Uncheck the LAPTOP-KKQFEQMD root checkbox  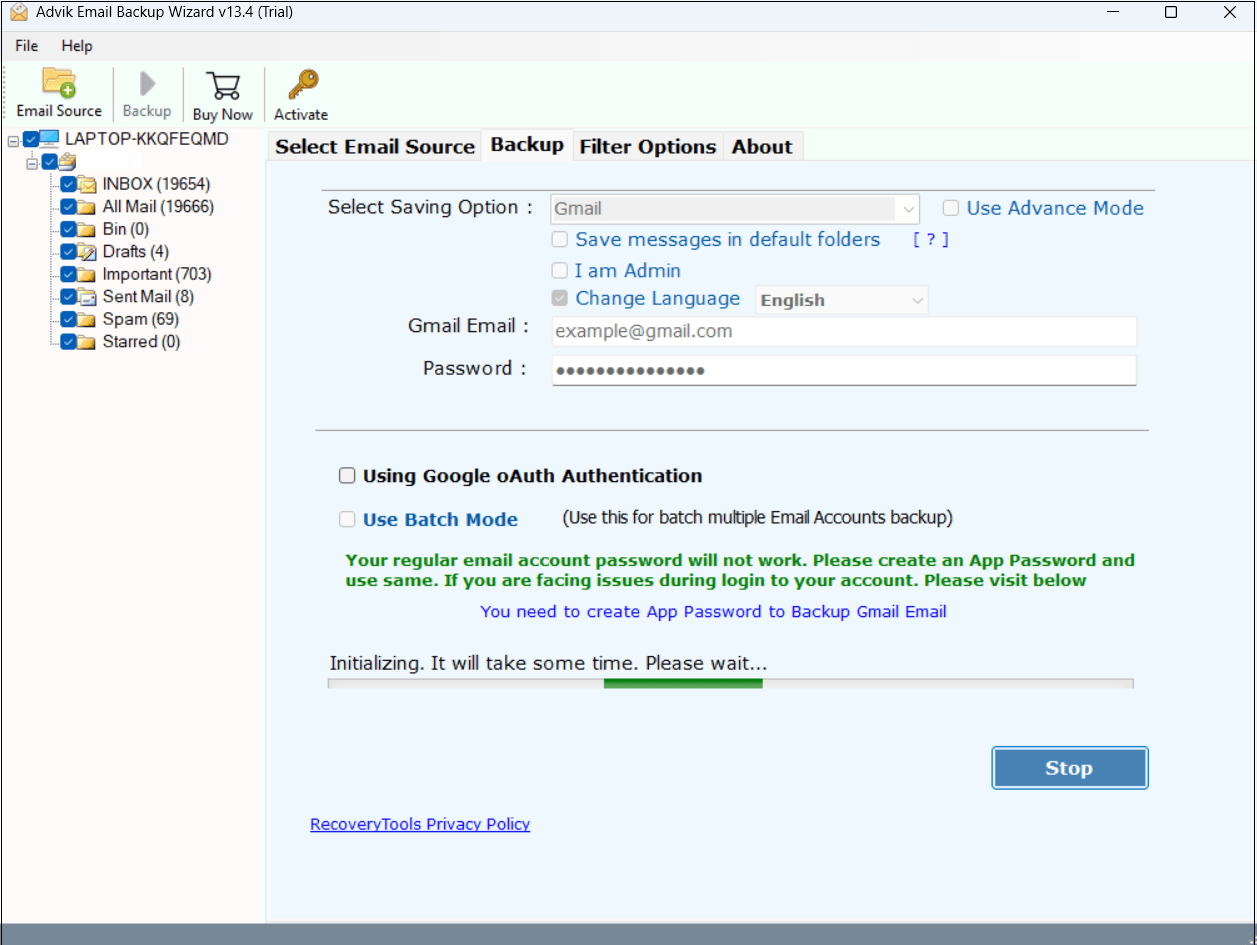(31, 139)
